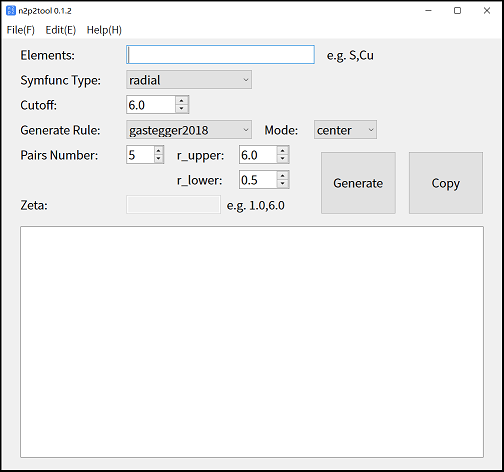
Task: Click the 'e.g. 1.0,6.0' hint text
Action: [x=256, y=206]
